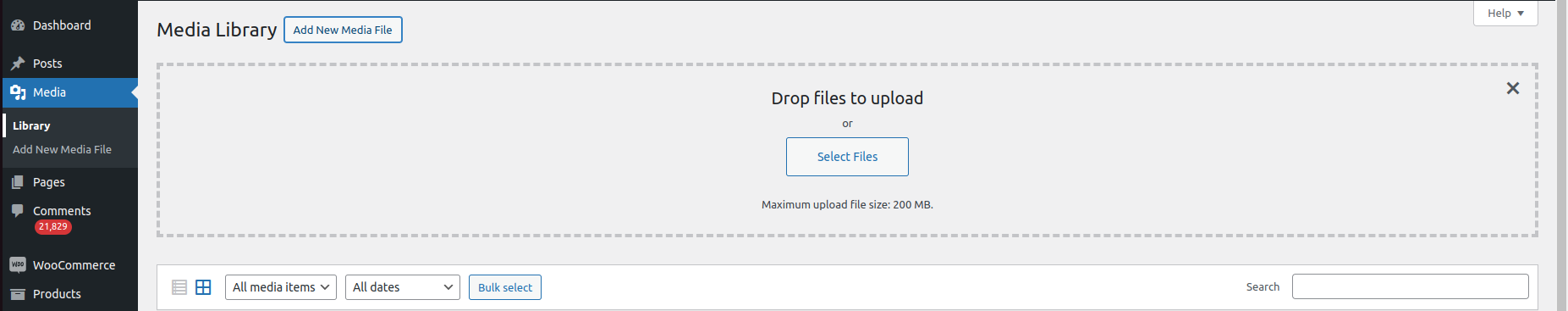Click the Select Files button
The height and width of the screenshot is (311, 1568).
click(847, 157)
